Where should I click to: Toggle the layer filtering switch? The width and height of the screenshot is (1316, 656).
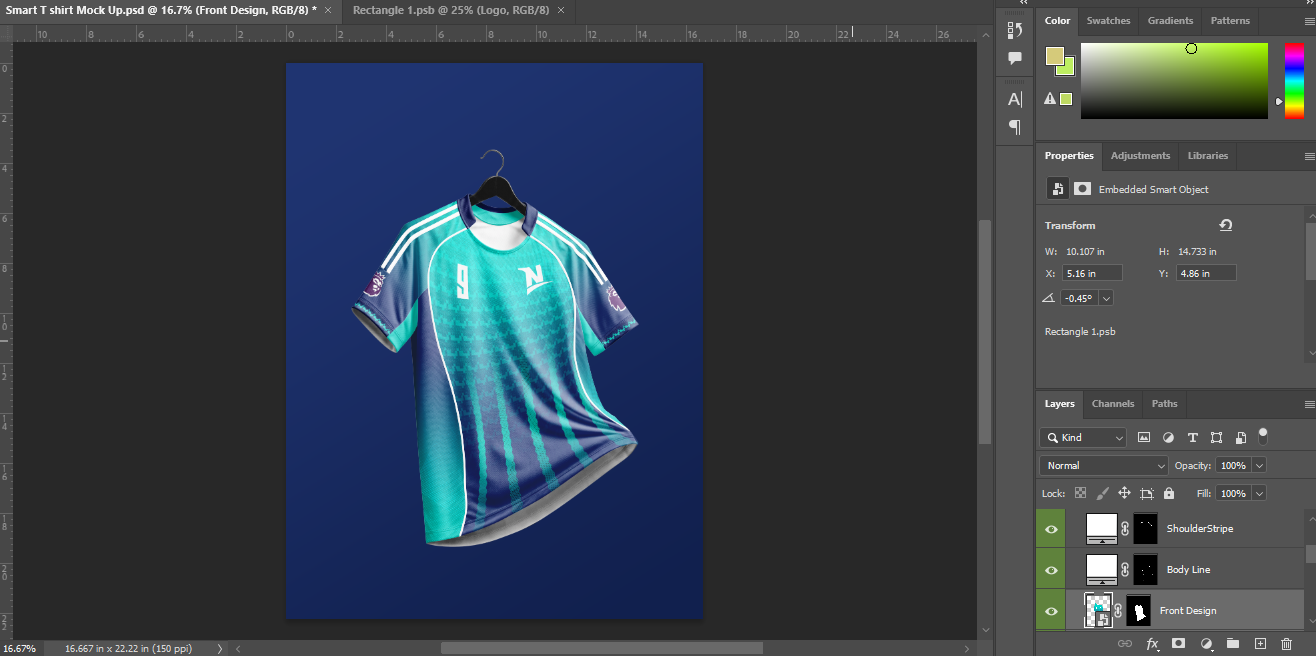(x=1263, y=435)
